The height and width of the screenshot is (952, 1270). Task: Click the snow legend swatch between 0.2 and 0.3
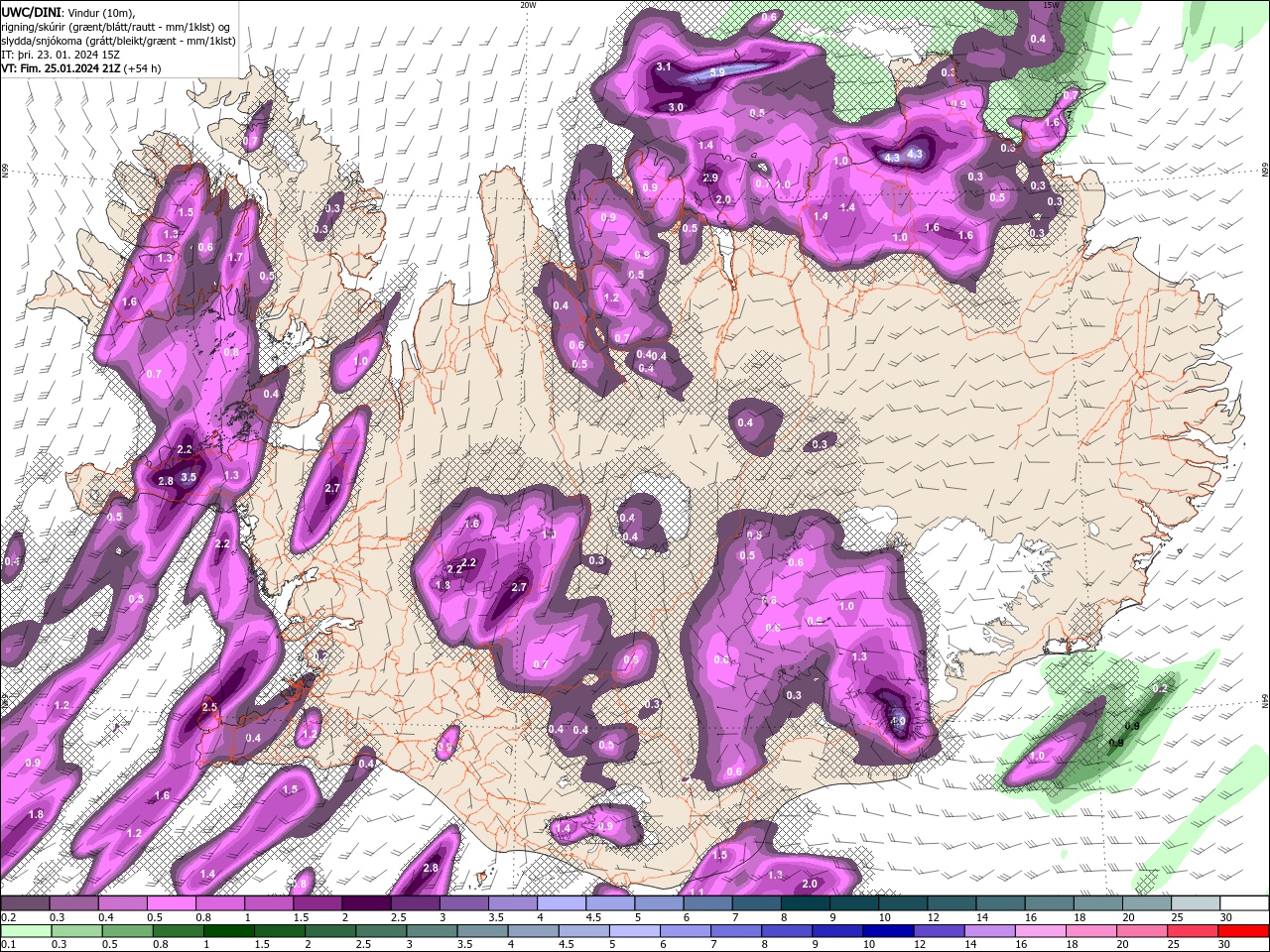click(x=25, y=903)
